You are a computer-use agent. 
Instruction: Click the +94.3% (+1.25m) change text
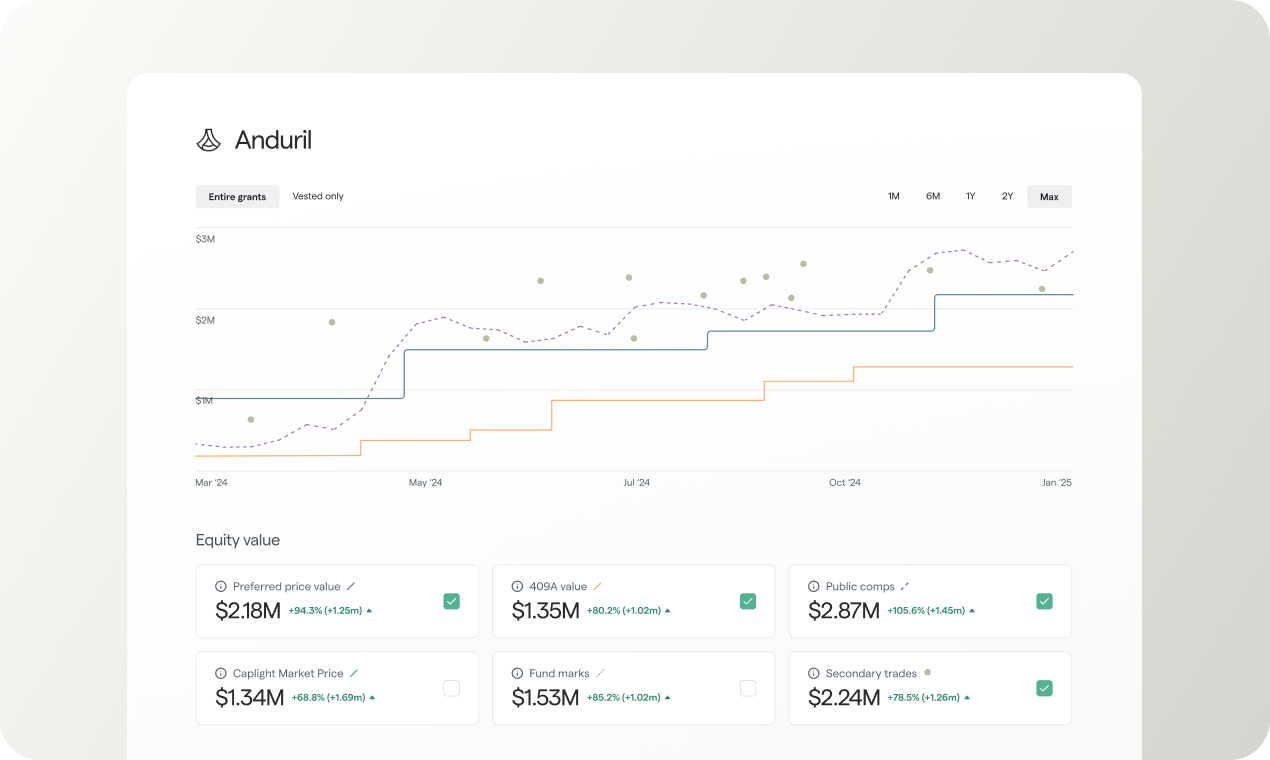click(325, 611)
